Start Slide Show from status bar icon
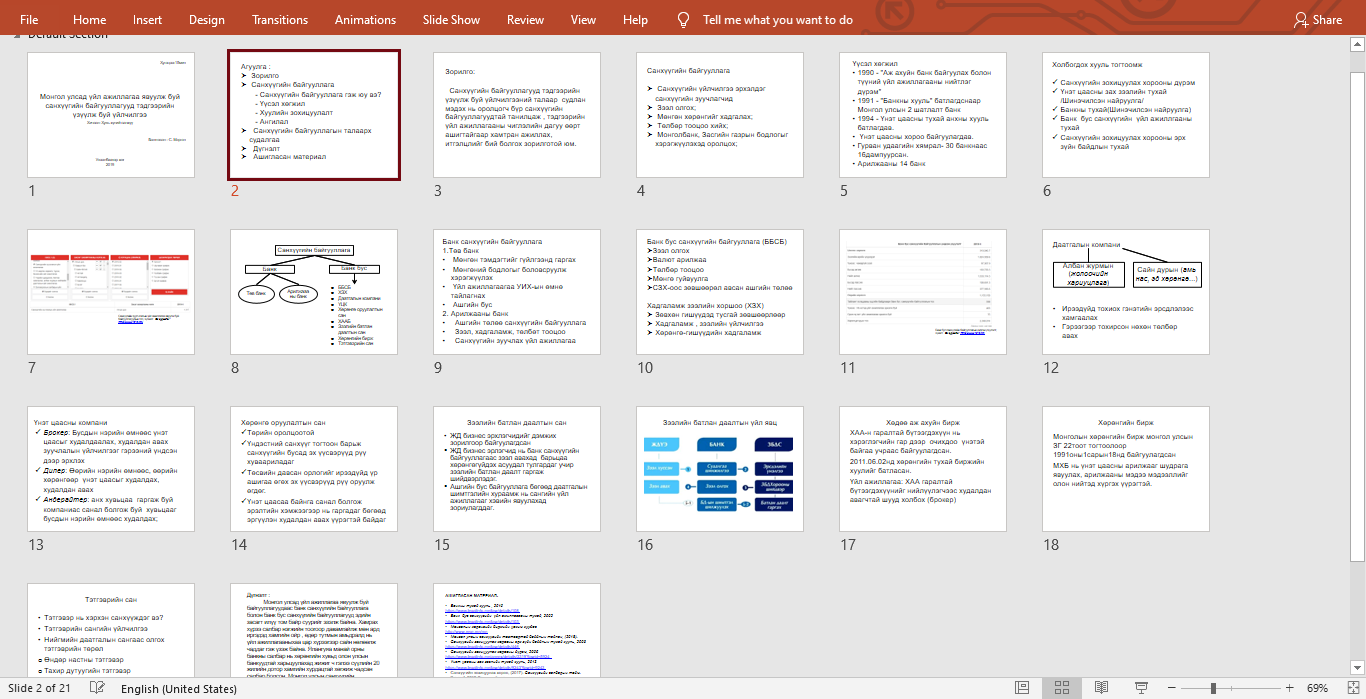 pos(1140,688)
